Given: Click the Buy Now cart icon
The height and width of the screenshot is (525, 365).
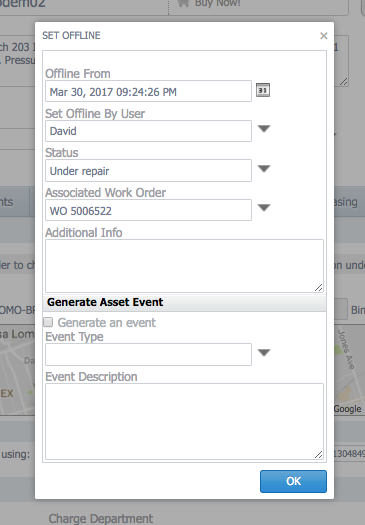Looking at the screenshot, I should point(183,3).
